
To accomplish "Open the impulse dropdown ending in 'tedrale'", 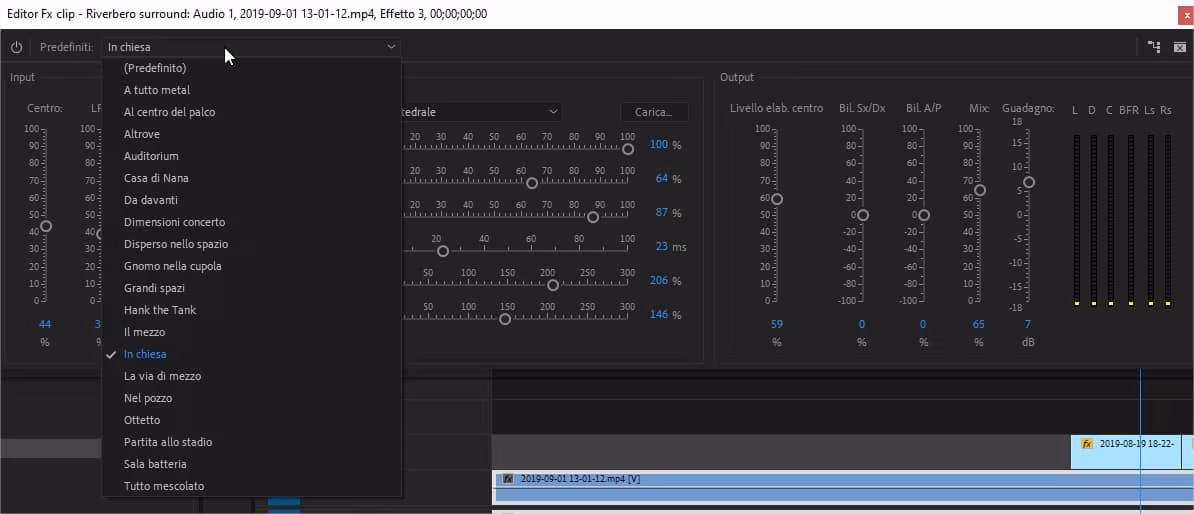I will tap(480, 112).
